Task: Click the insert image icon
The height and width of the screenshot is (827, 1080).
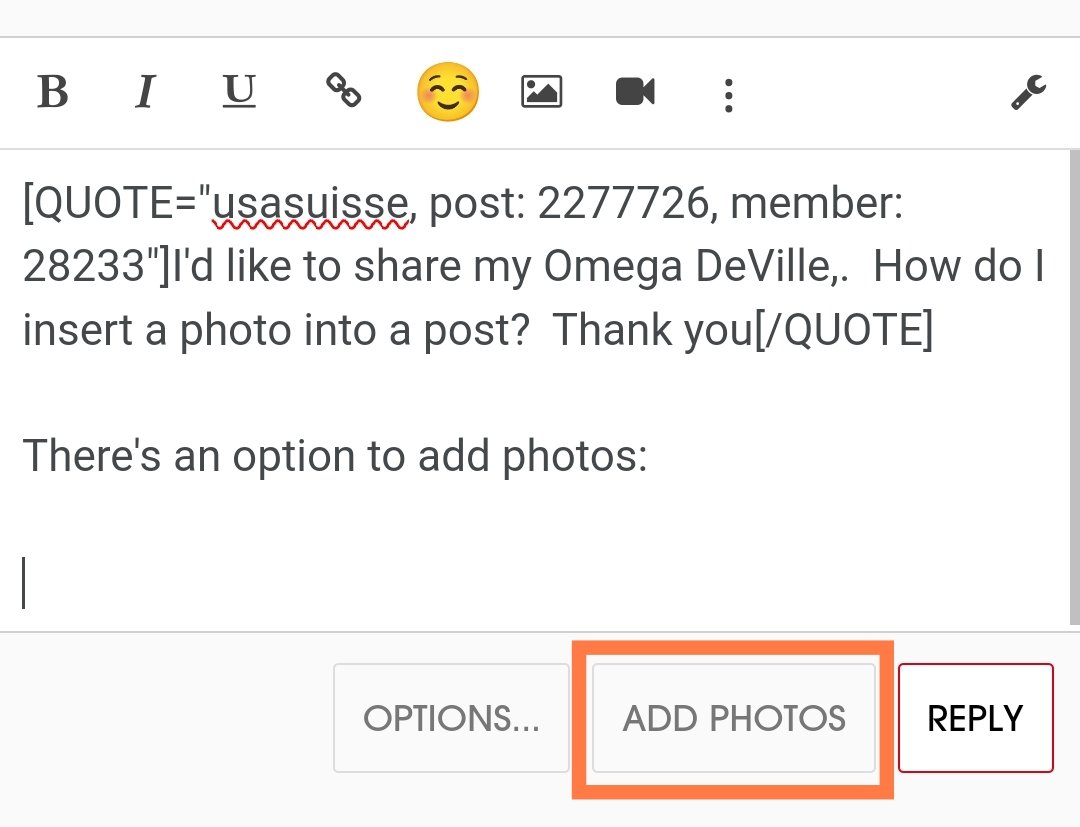Action: pyautogui.click(x=541, y=93)
